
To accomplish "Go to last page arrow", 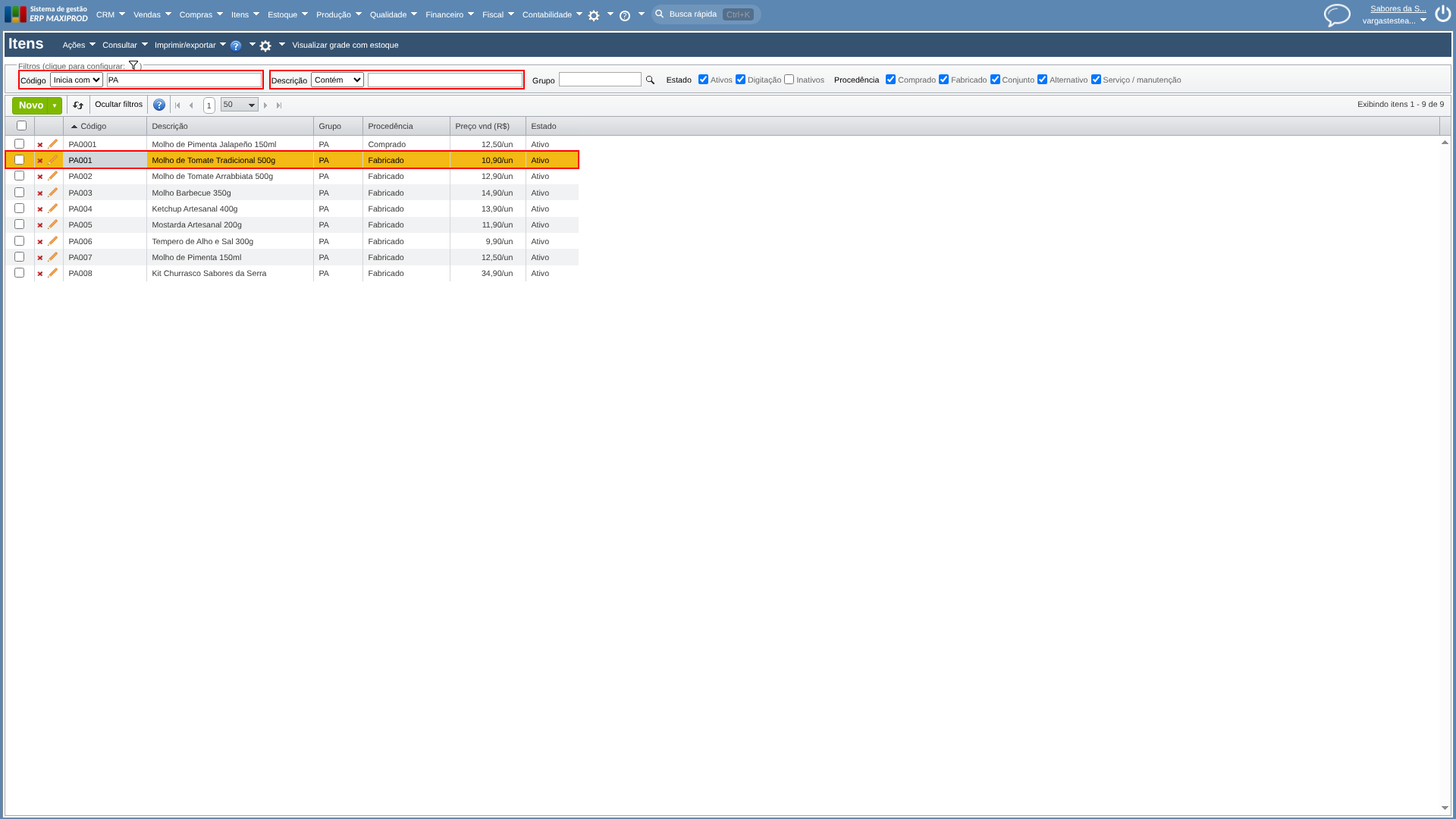I will (279, 105).
